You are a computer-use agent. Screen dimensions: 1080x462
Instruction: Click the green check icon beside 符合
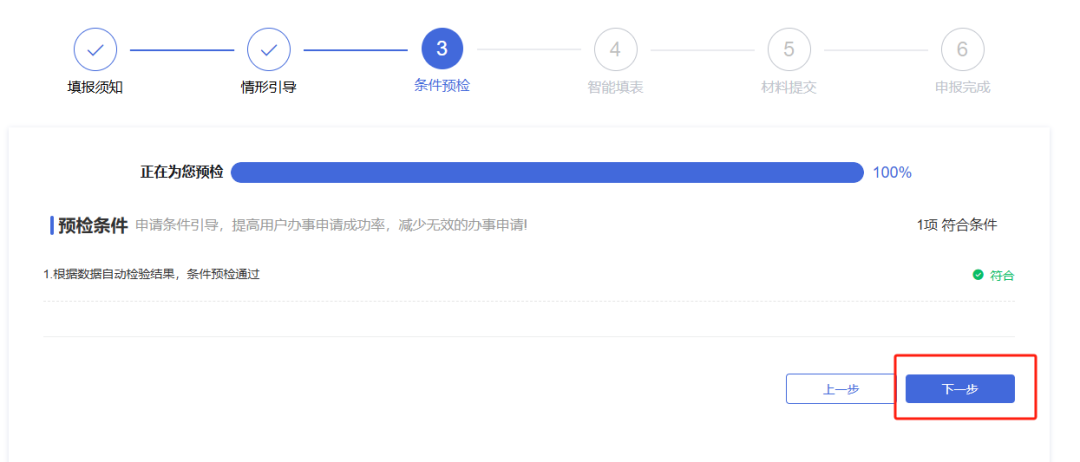(x=978, y=275)
